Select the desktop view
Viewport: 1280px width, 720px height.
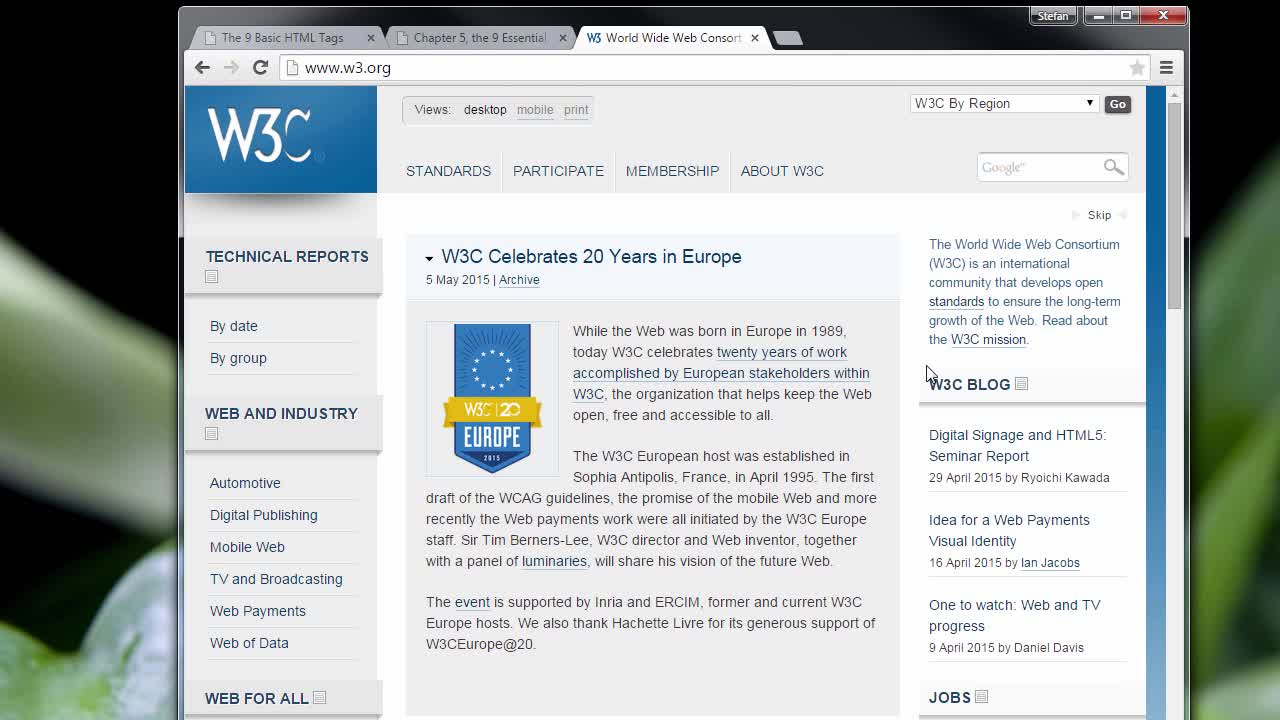tap(485, 110)
